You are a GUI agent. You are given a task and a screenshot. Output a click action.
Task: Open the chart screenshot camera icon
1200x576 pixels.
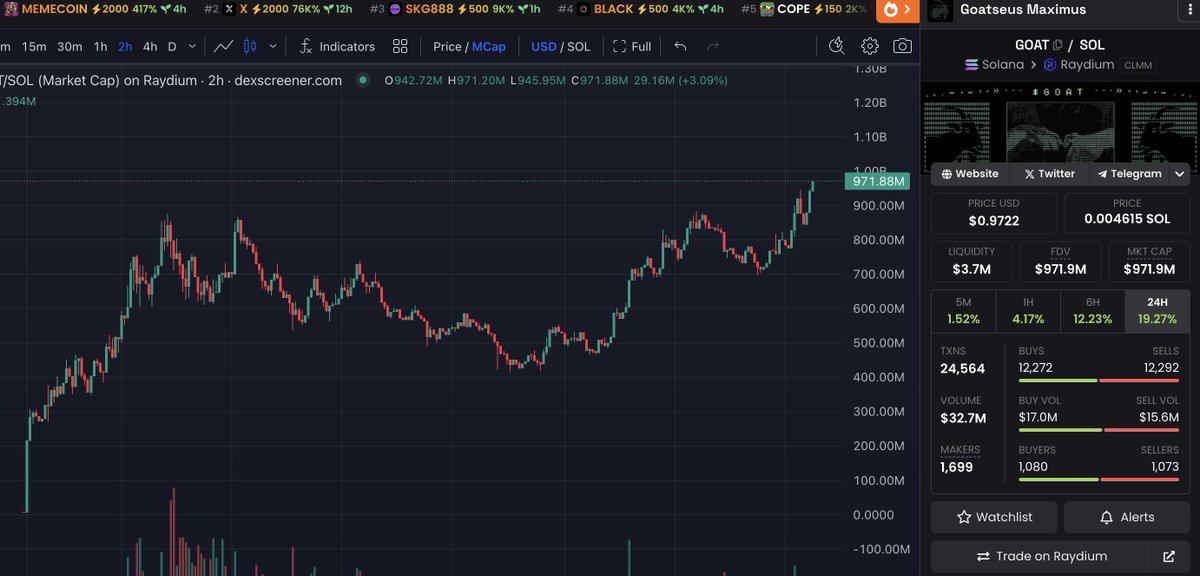pyautogui.click(x=902, y=46)
